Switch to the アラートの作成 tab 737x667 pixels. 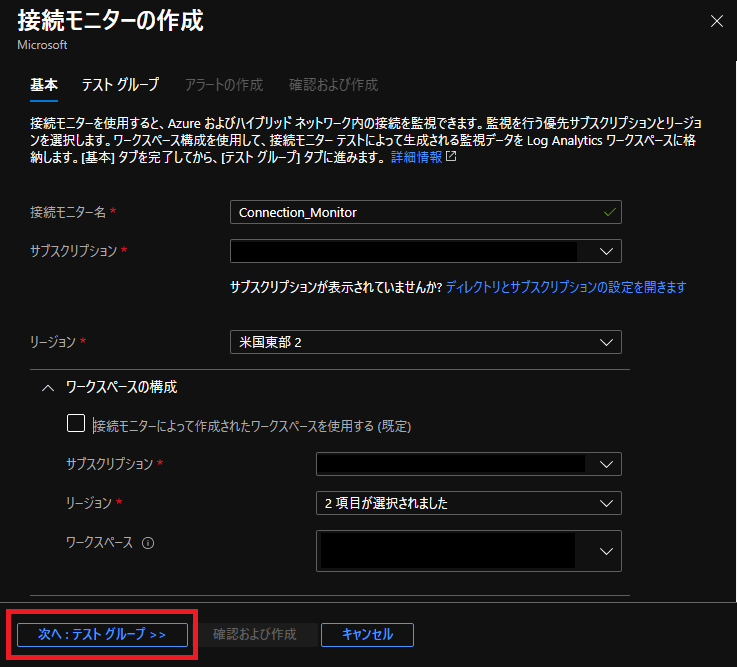point(224,85)
